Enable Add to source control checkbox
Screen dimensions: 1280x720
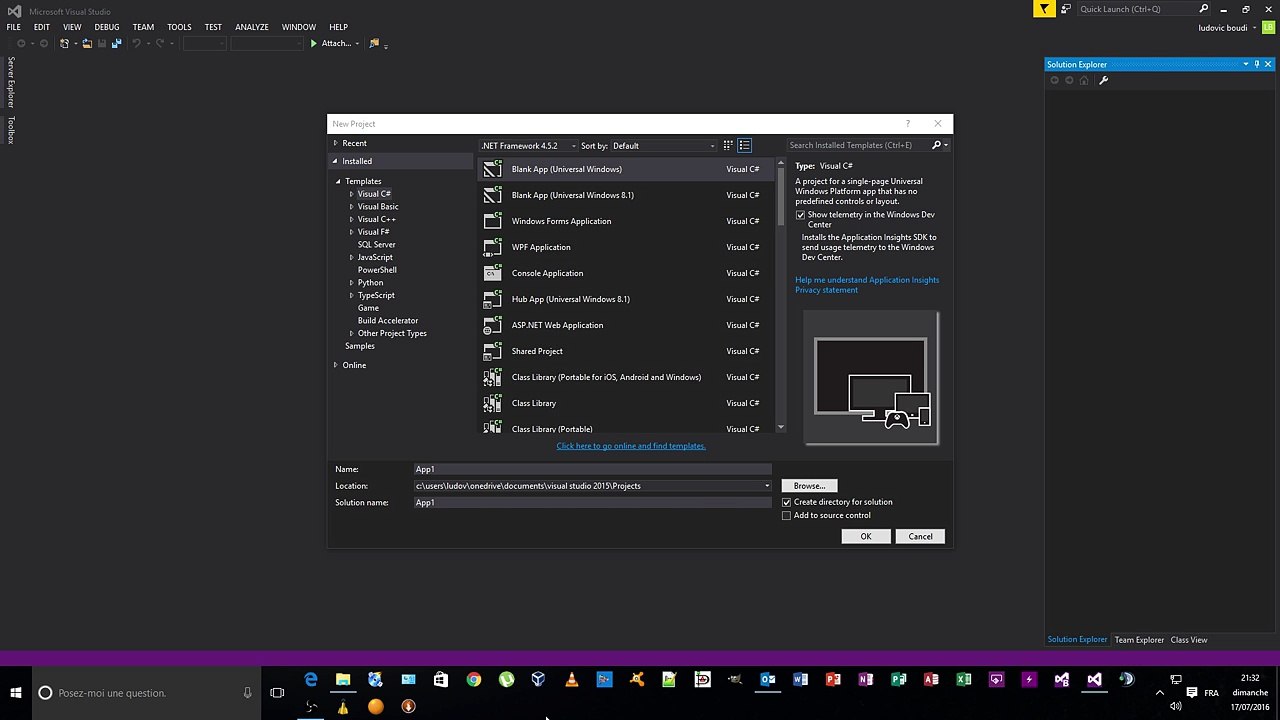[x=786, y=516]
